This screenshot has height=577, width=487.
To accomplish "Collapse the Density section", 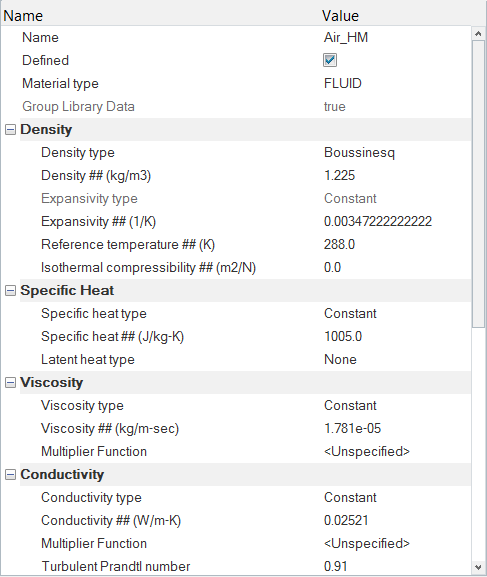I will [10, 130].
